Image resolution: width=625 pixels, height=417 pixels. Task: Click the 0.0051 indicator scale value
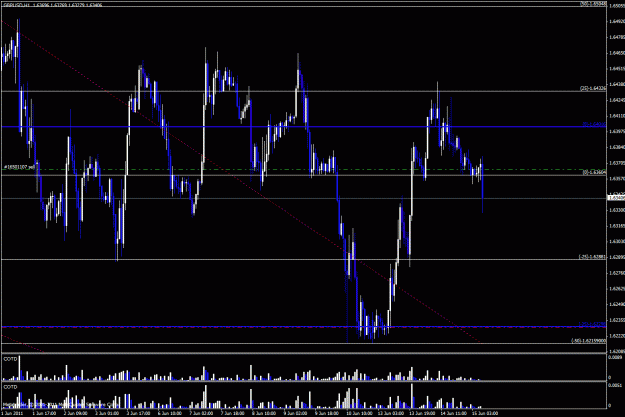tap(613, 386)
